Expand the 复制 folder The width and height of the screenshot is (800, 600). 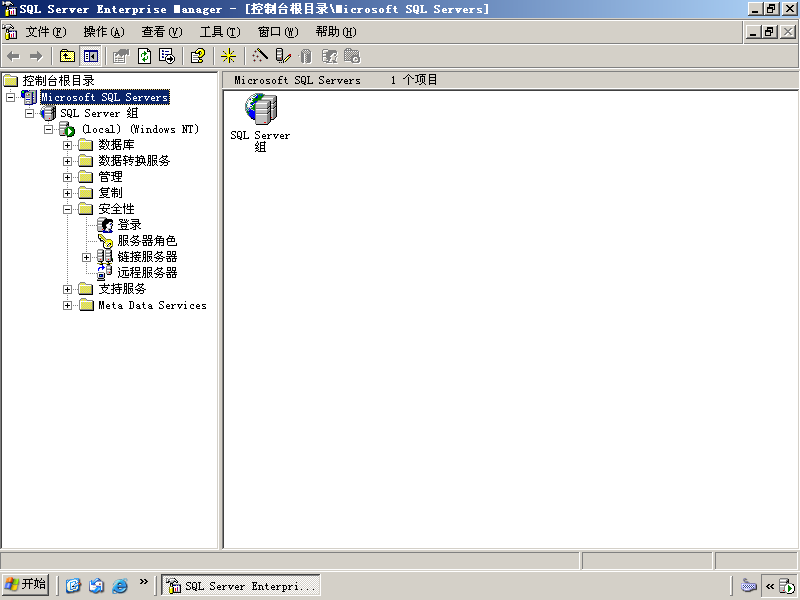tap(67, 193)
